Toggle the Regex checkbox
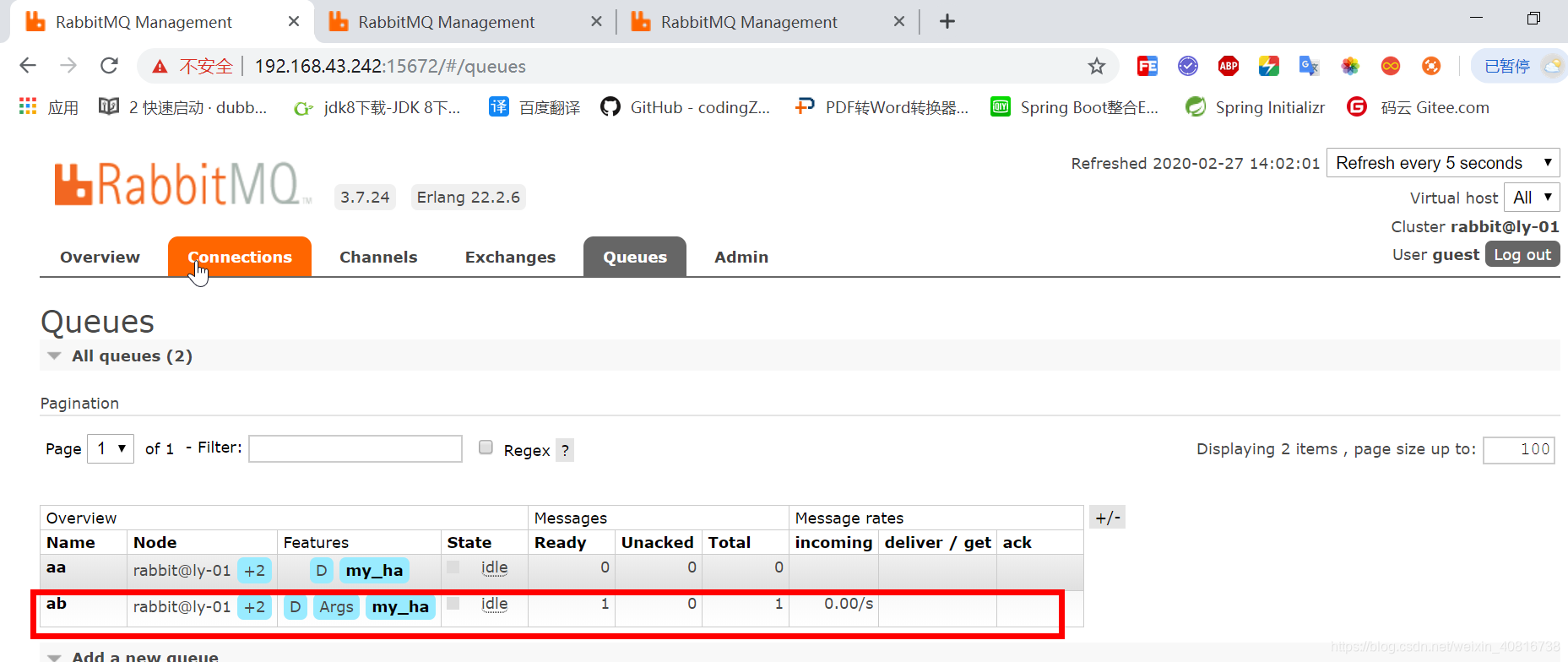The width and height of the screenshot is (1568, 662). click(486, 448)
